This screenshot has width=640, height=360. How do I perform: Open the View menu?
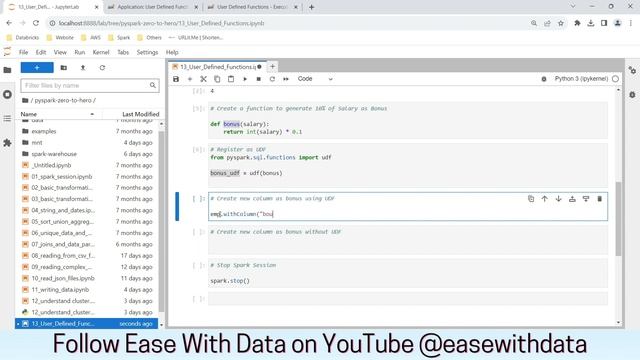tap(60, 52)
